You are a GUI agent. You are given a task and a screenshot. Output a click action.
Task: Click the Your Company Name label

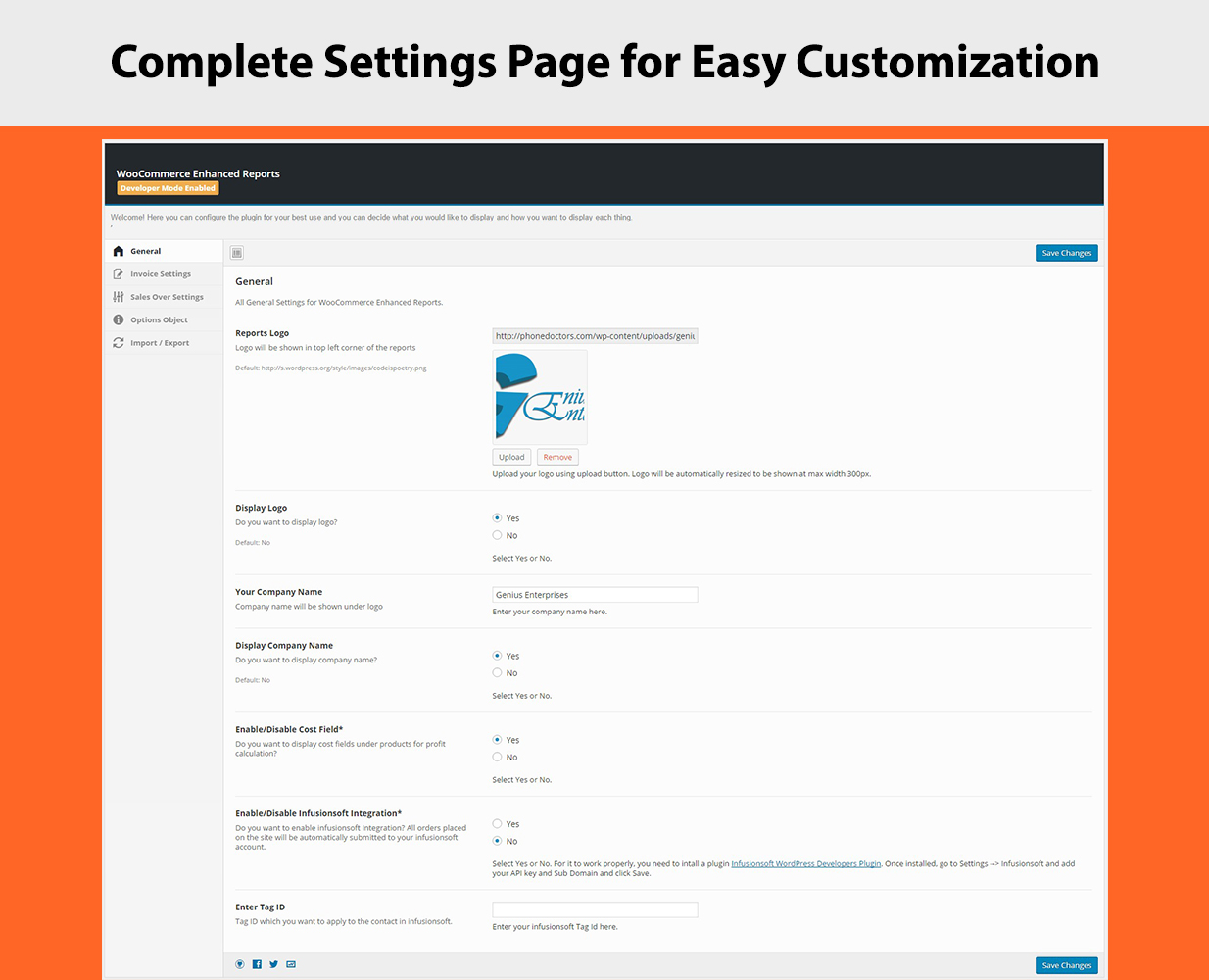click(279, 592)
